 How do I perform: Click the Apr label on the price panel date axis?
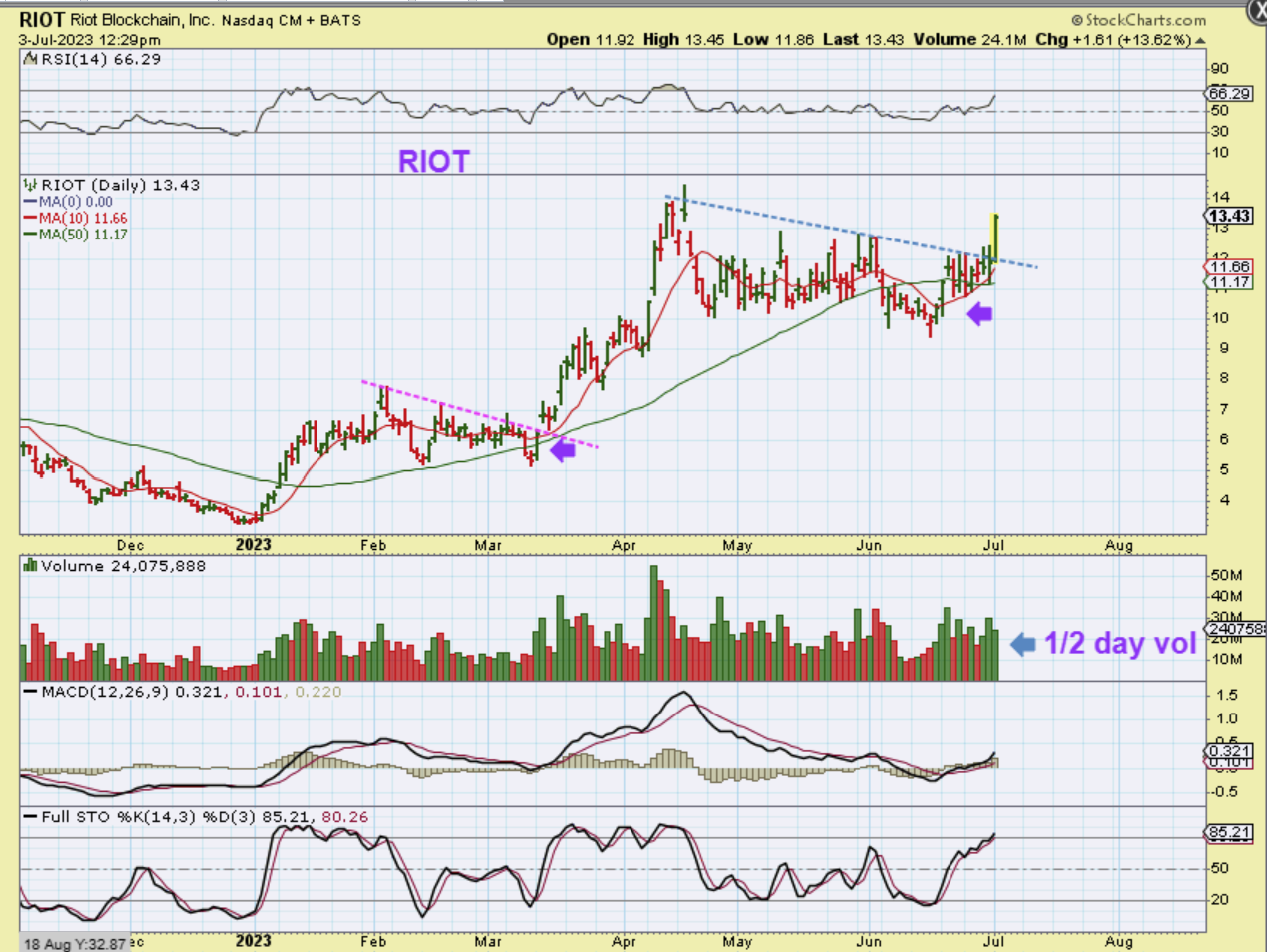click(624, 545)
